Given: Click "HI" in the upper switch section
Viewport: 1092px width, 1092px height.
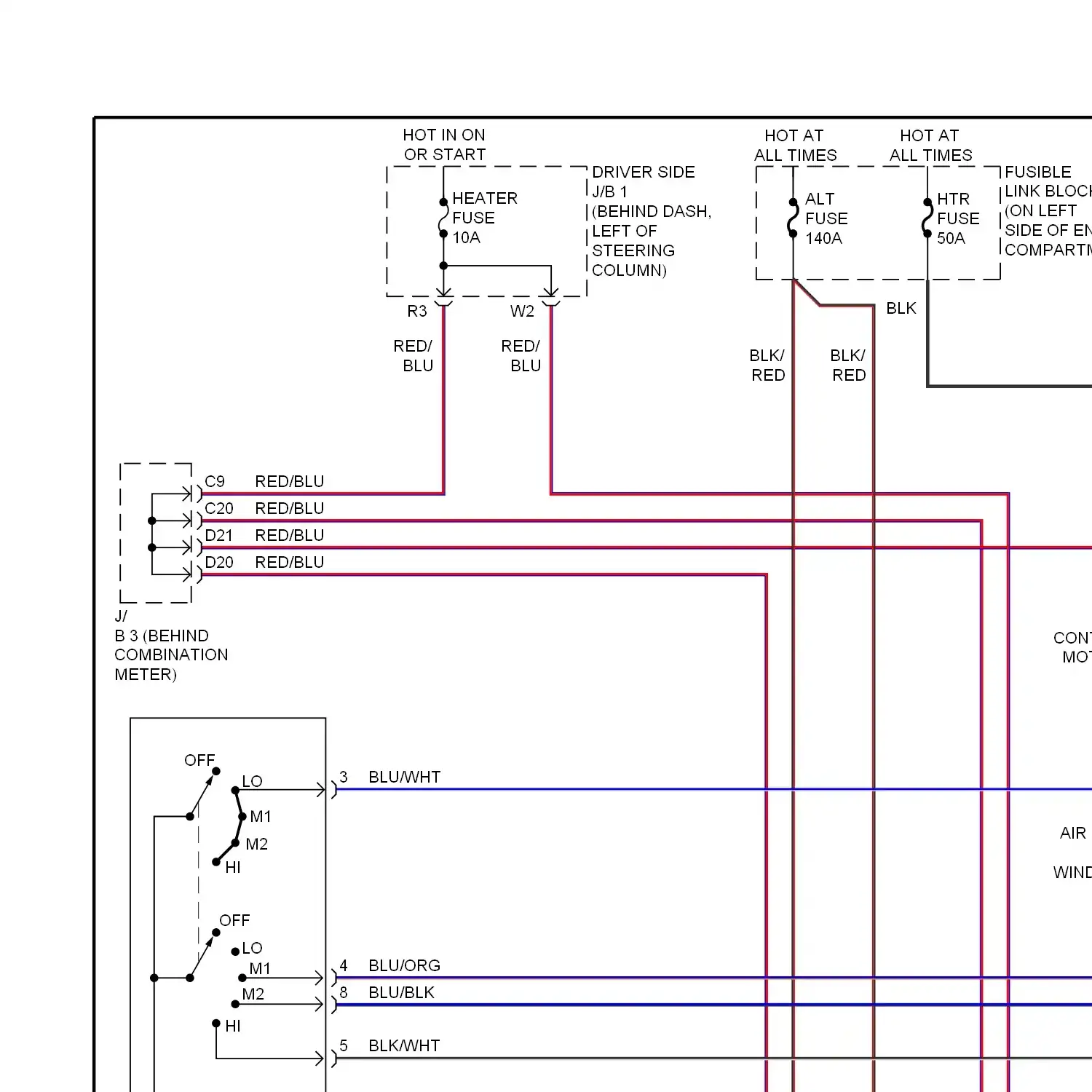Looking at the screenshot, I should click(x=233, y=868).
